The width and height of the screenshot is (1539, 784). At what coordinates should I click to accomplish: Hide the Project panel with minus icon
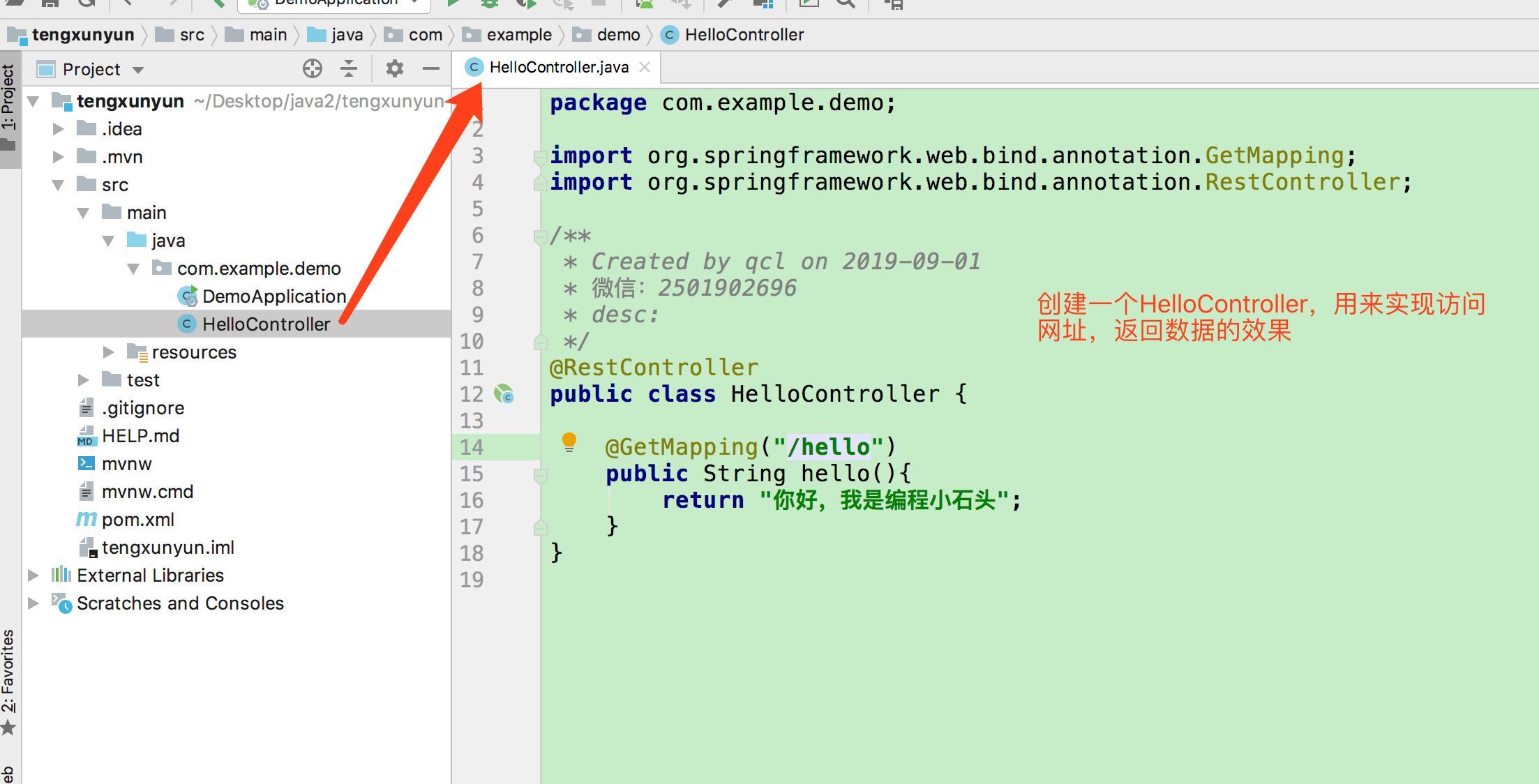[x=431, y=68]
